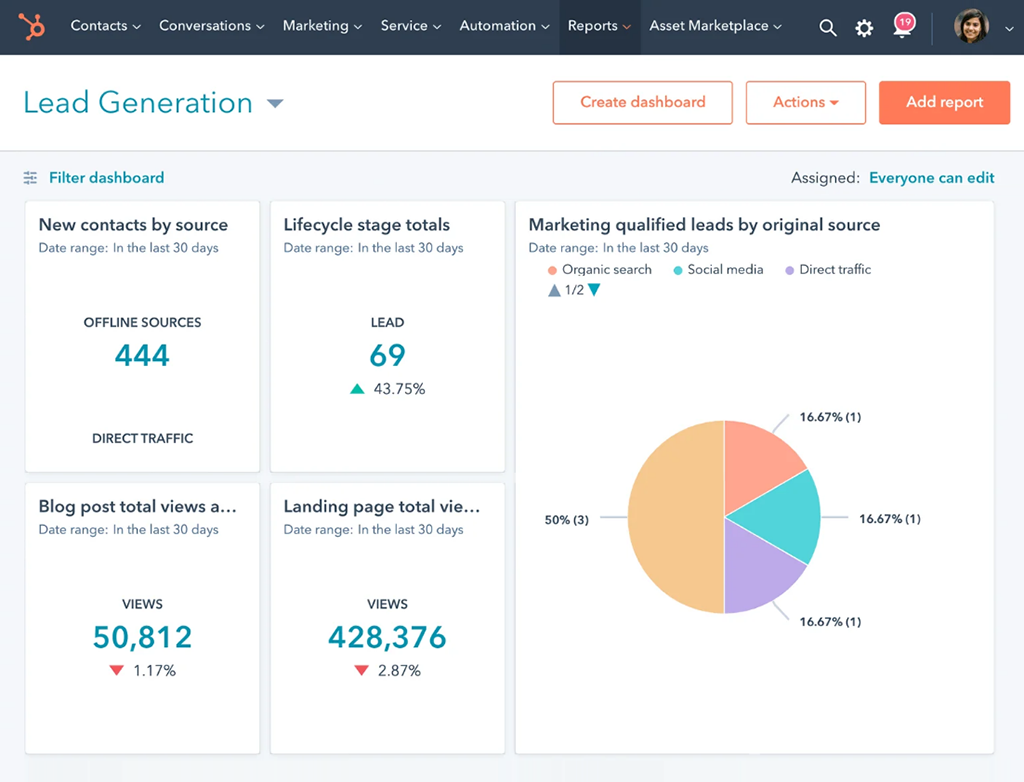1024x782 pixels.
Task: Click the 69 lead value
Action: tap(387, 355)
